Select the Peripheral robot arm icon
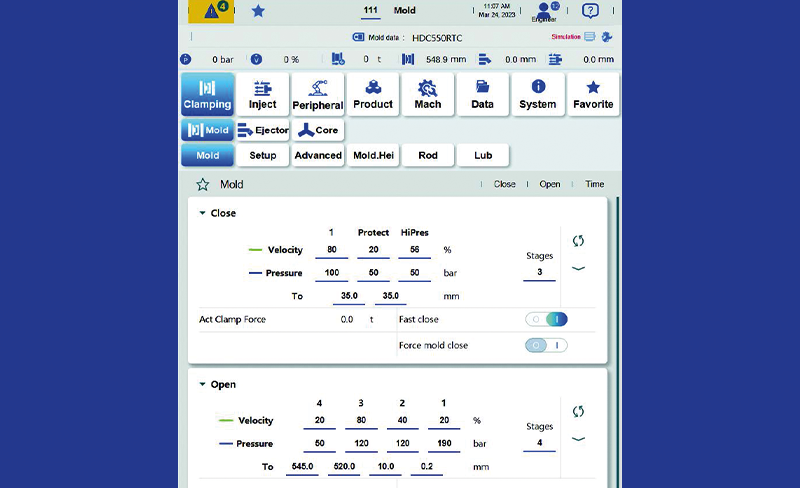 point(318,94)
